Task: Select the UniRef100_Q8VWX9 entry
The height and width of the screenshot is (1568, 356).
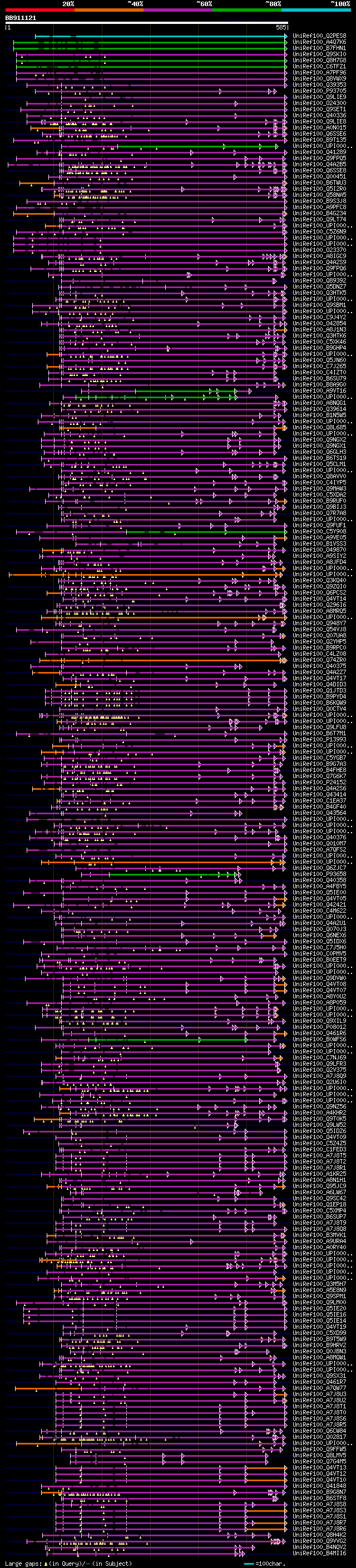Action: click(319, 78)
